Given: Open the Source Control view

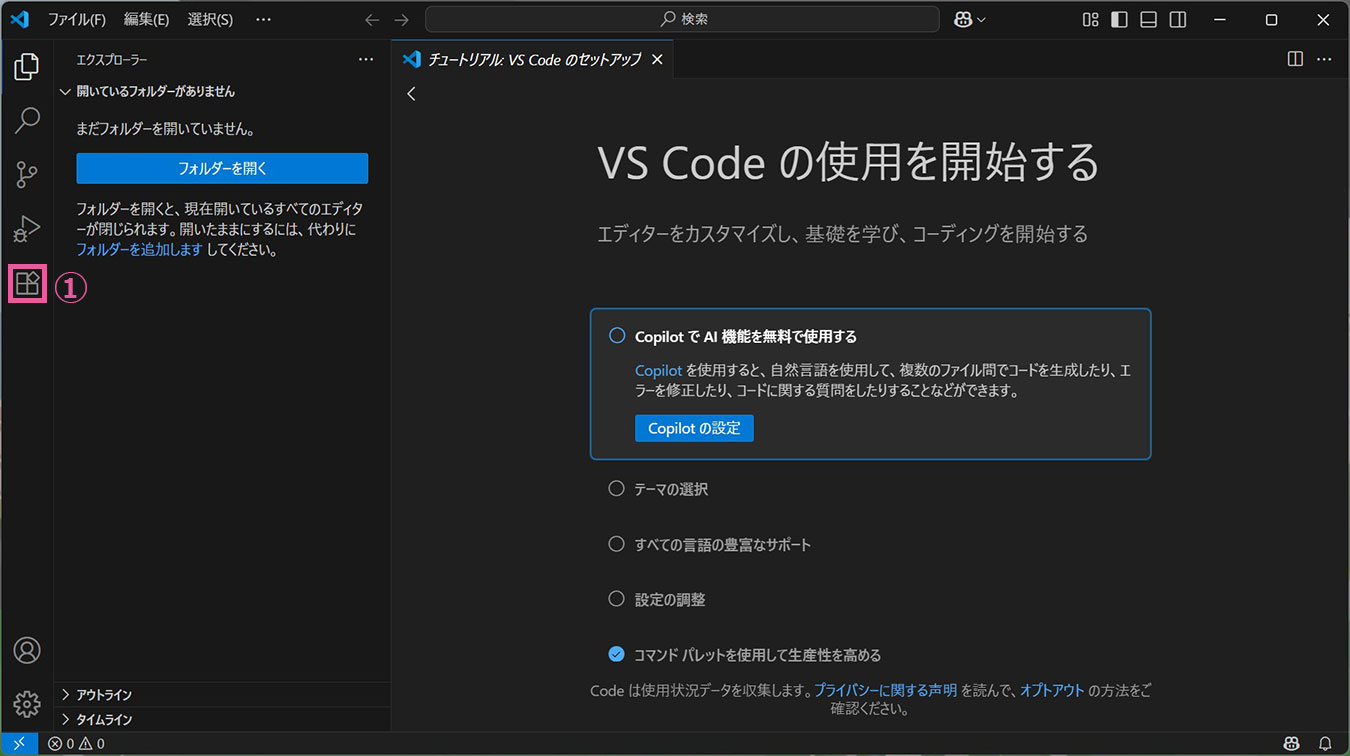Looking at the screenshot, I should pos(27,175).
